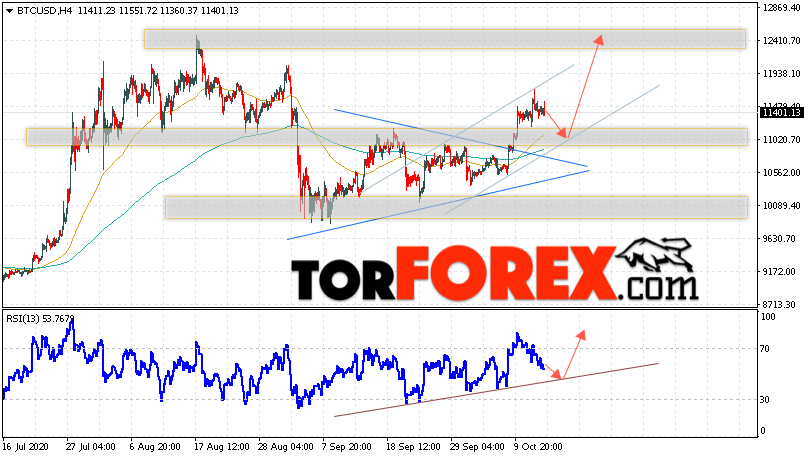This screenshot has width=808, height=458.
Task: Click the 10089.40 price axis label
Action: tap(782, 206)
